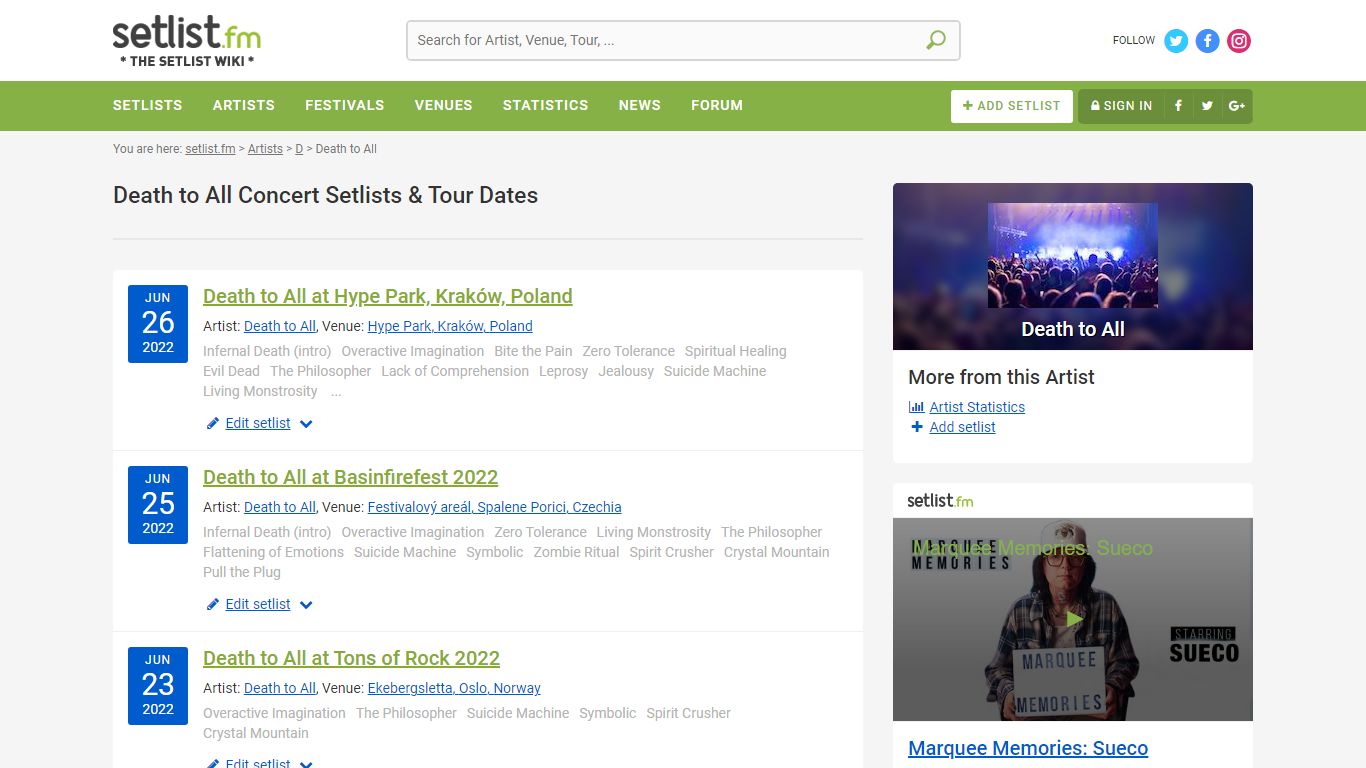
Task: Open venue Ekebergsletta, Oslo, Norway
Action: point(454,688)
